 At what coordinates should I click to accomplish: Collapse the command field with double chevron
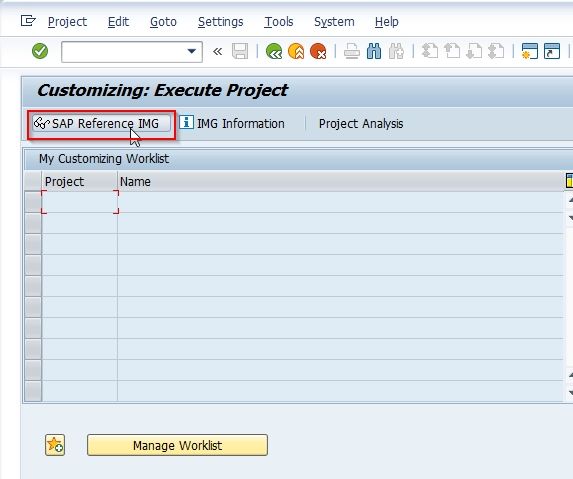[217, 52]
